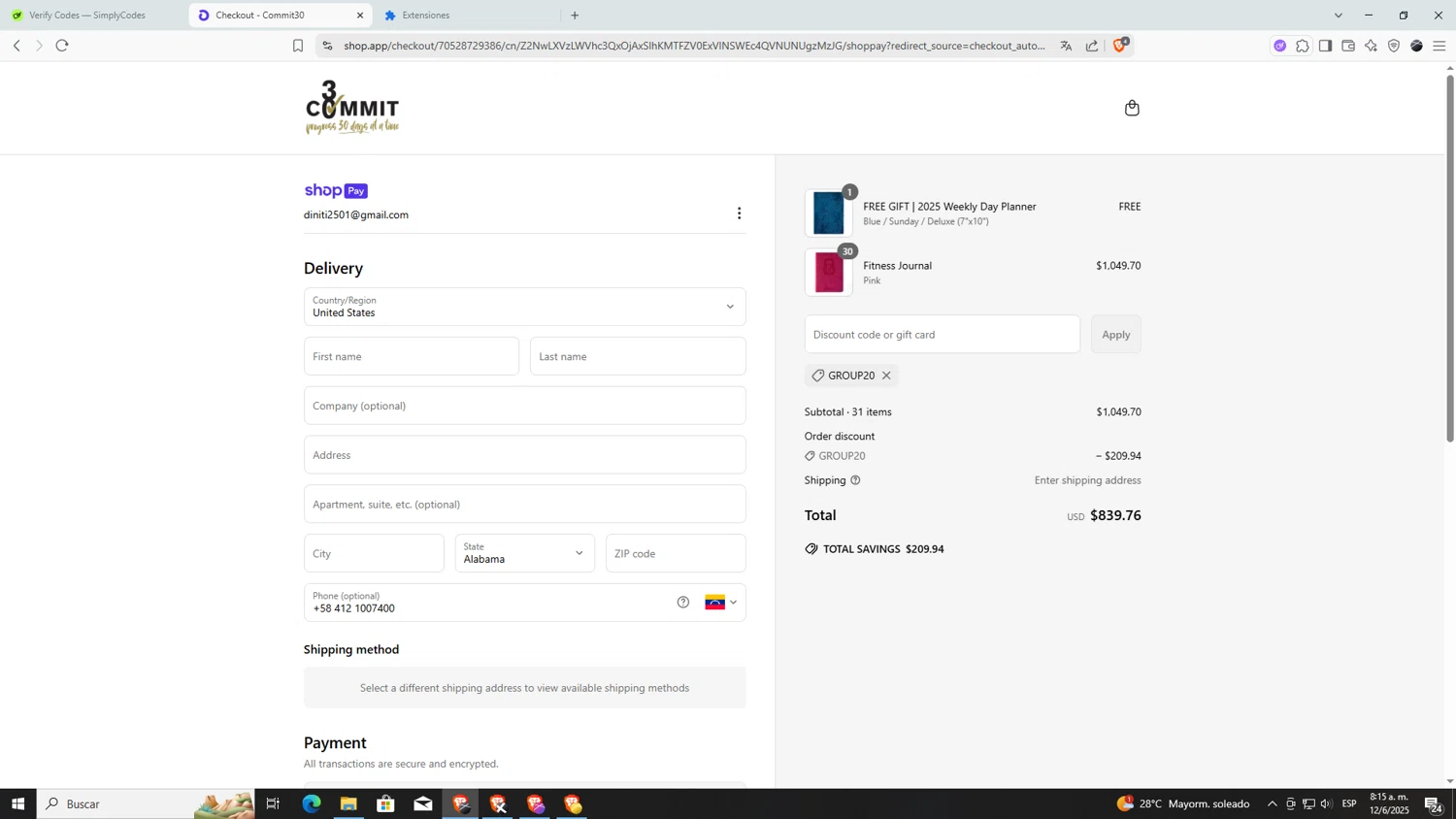Toggle the browser sidebar panel
The image size is (1456, 819).
1325,46
